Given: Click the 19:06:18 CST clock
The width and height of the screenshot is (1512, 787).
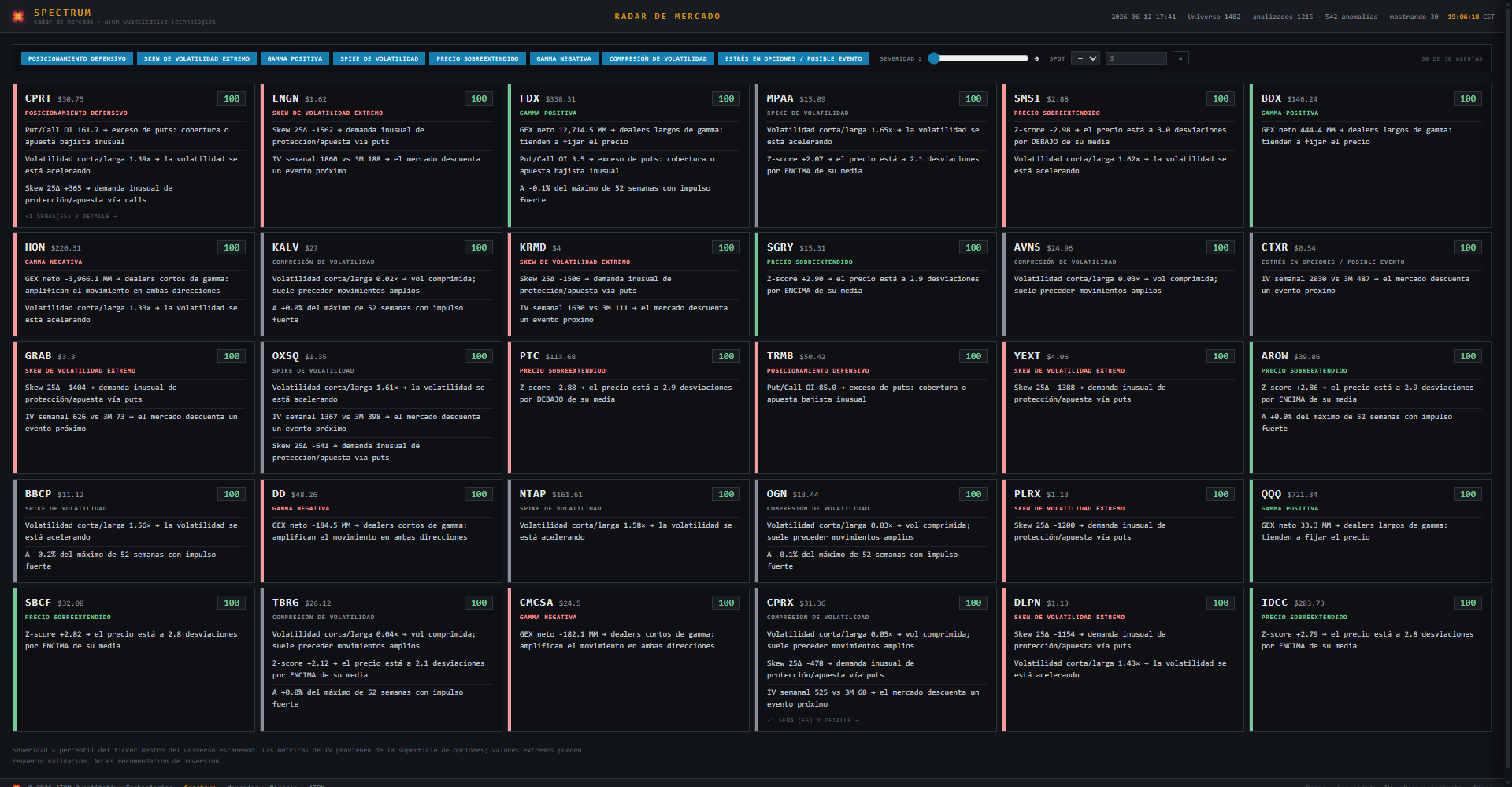Looking at the screenshot, I should (x=1470, y=17).
